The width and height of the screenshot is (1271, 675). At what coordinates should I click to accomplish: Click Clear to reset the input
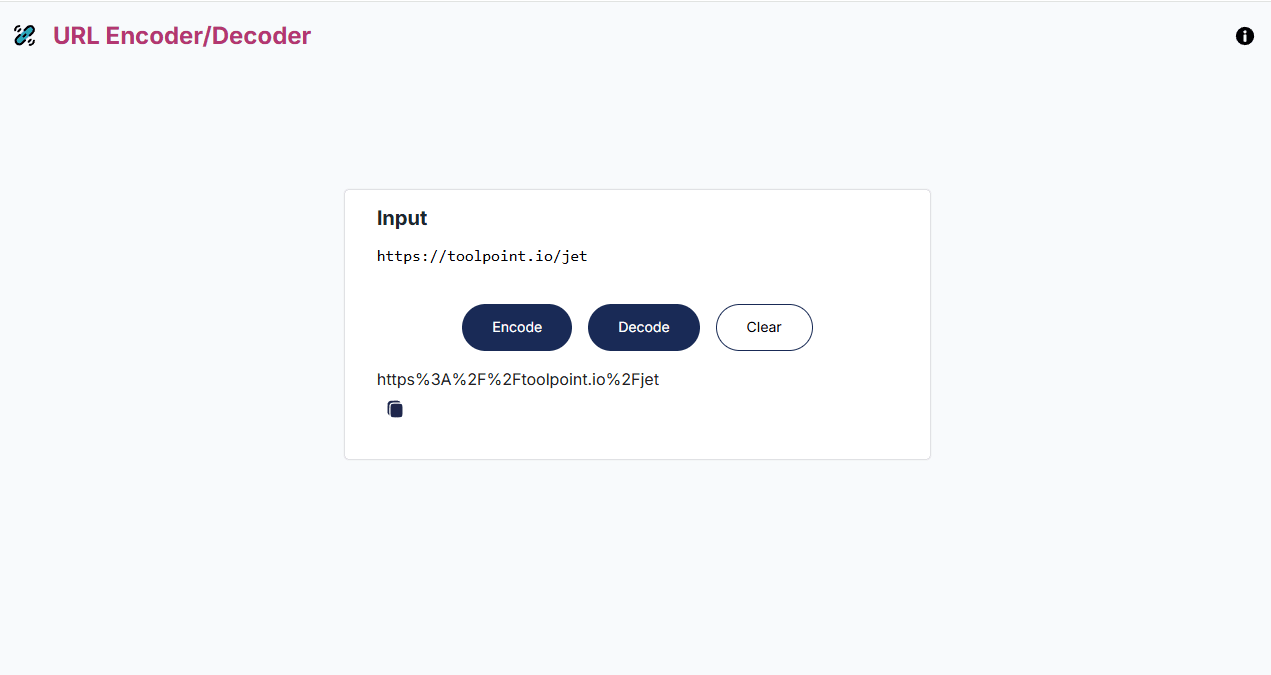[x=764, y=327]
